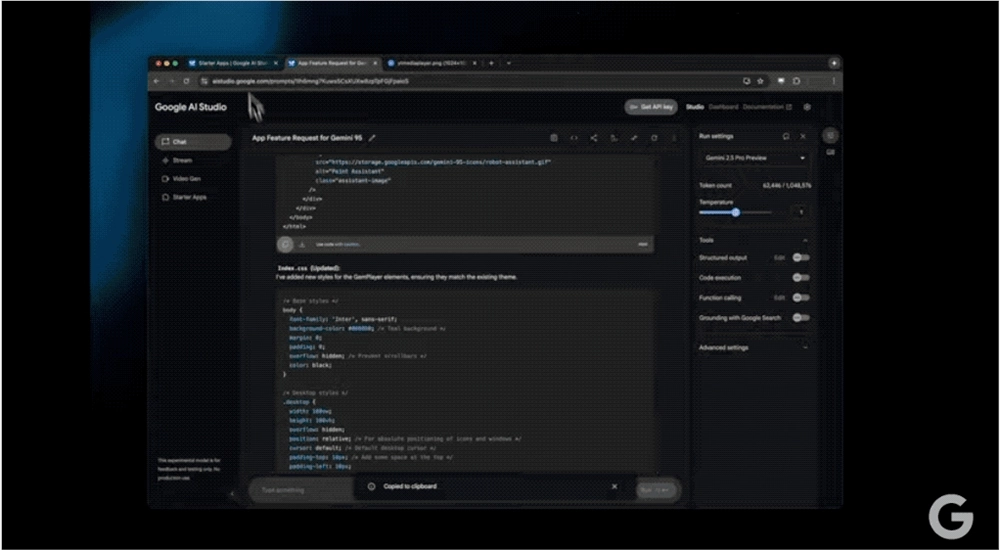This screenshot has width=1000, height=550.
Task: Adjust the Temperature slider
Action: tap(735, 212)
